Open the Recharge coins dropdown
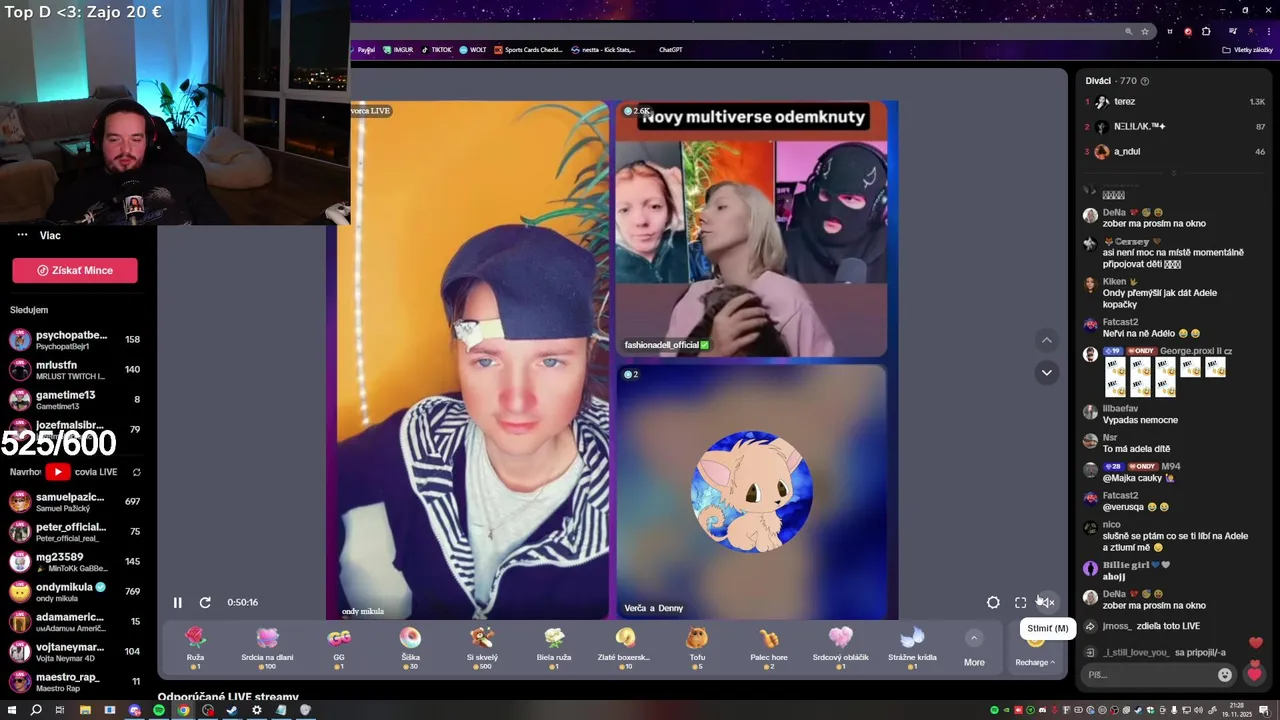1280x720 pixels. tap(1035, 662)
